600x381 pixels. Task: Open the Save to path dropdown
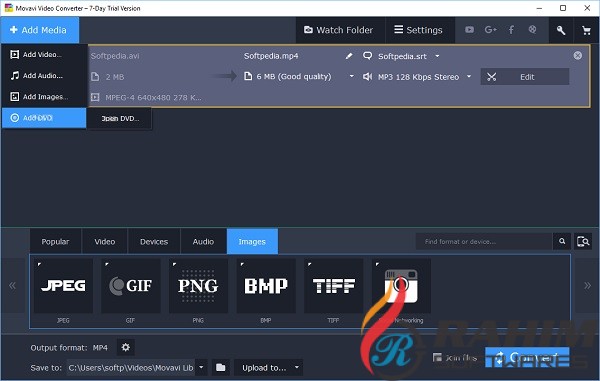(x=201, y=368)
